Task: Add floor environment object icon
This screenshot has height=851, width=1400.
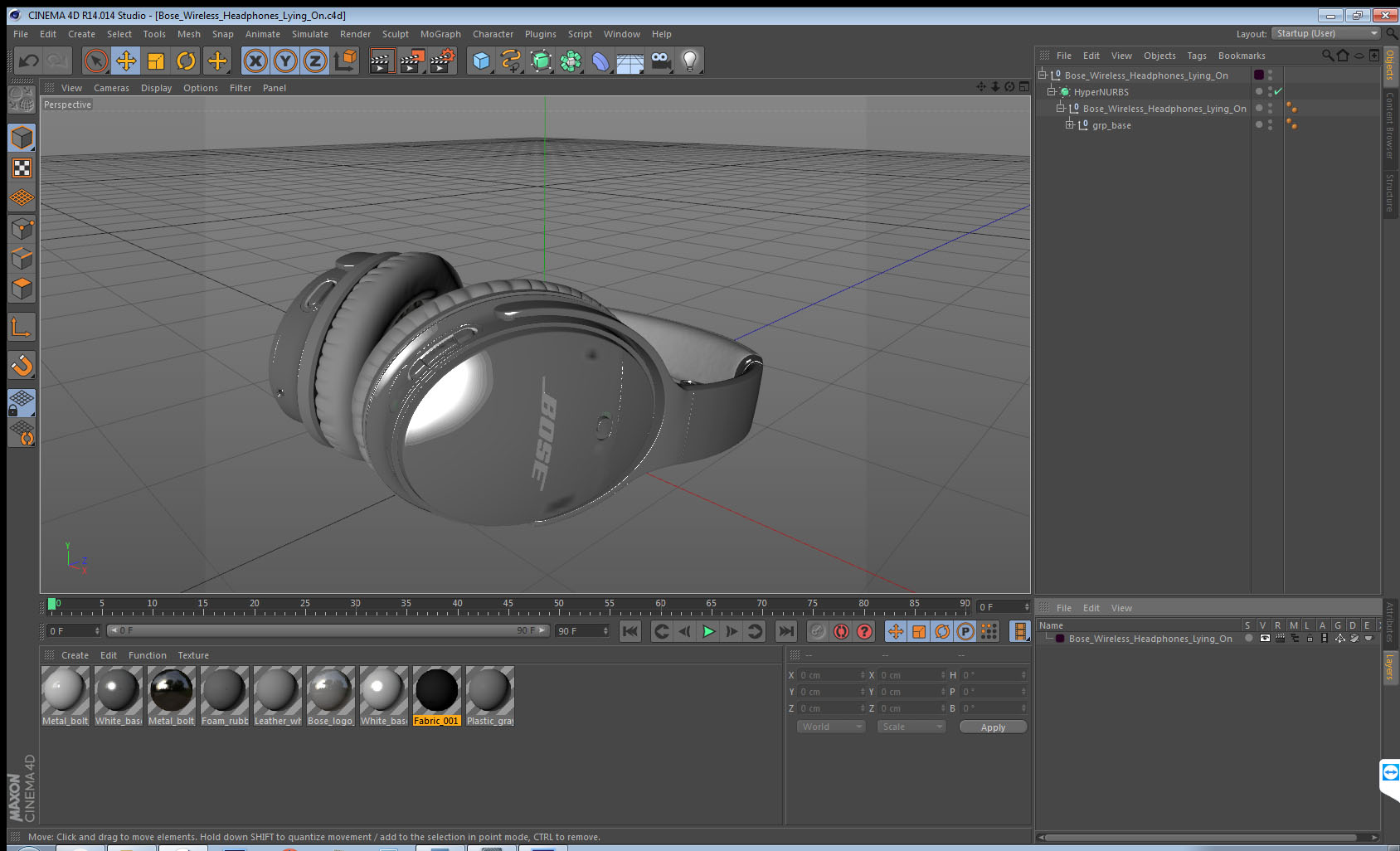Action: click(630, 61)
